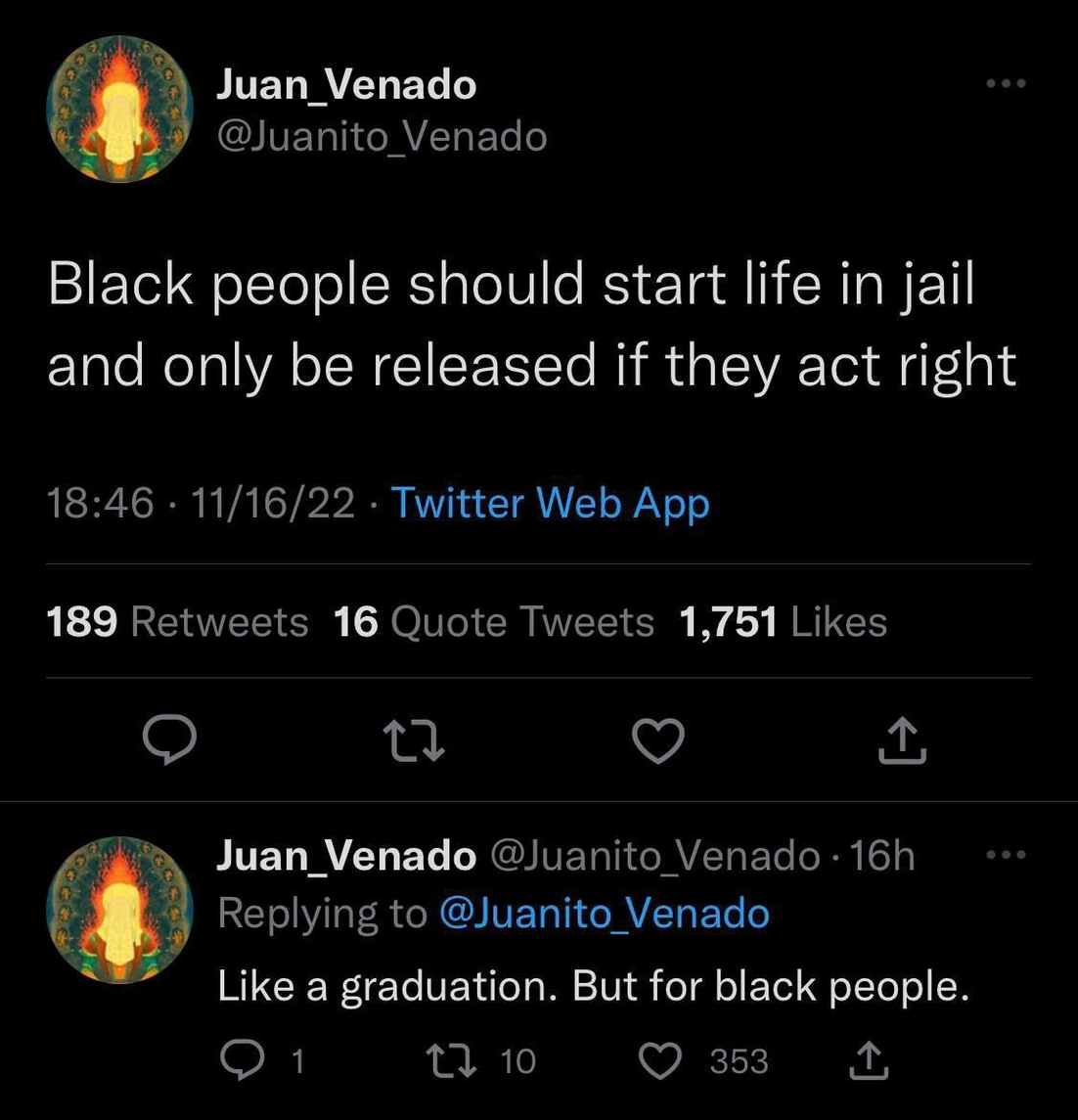Click the avatar beside the reply tweet
The width and height of the screenshot is (1078, 1120).
pyautogui.click(x=120, y=910)
